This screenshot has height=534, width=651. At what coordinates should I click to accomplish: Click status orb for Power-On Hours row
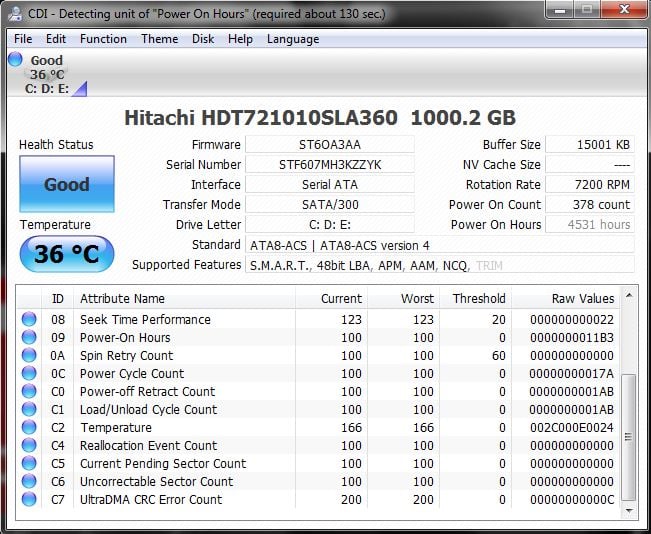(29, 337)
